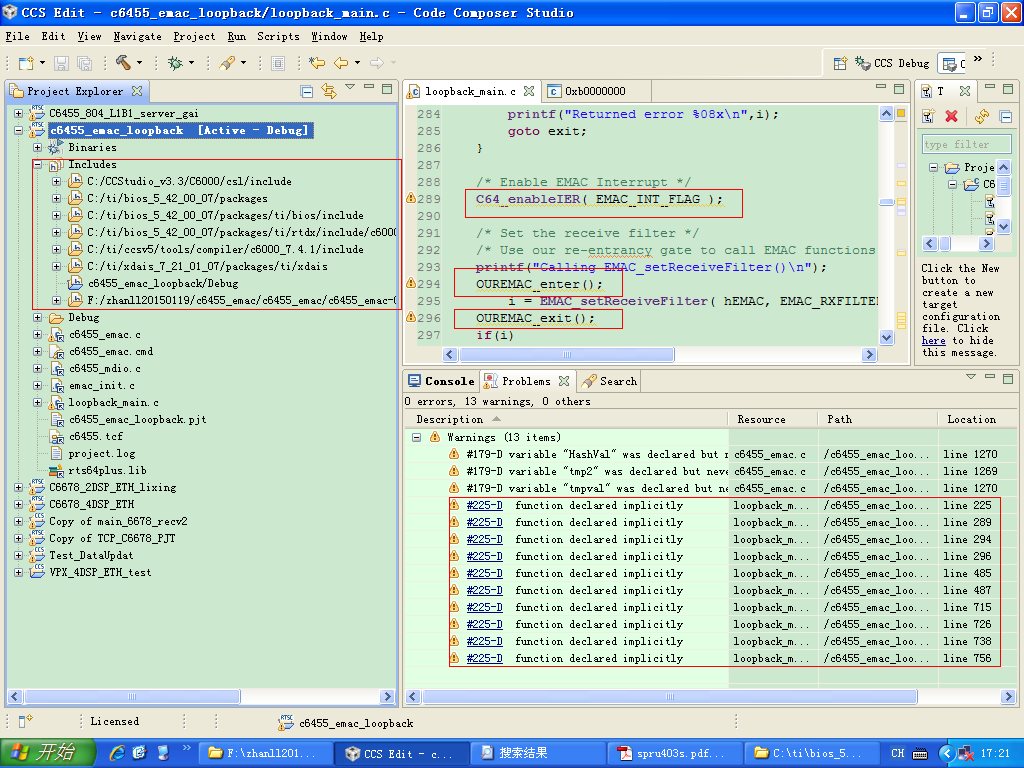Close the Project Explorer view
This screenshot has height=768, width=1024.
click(136, 91)
